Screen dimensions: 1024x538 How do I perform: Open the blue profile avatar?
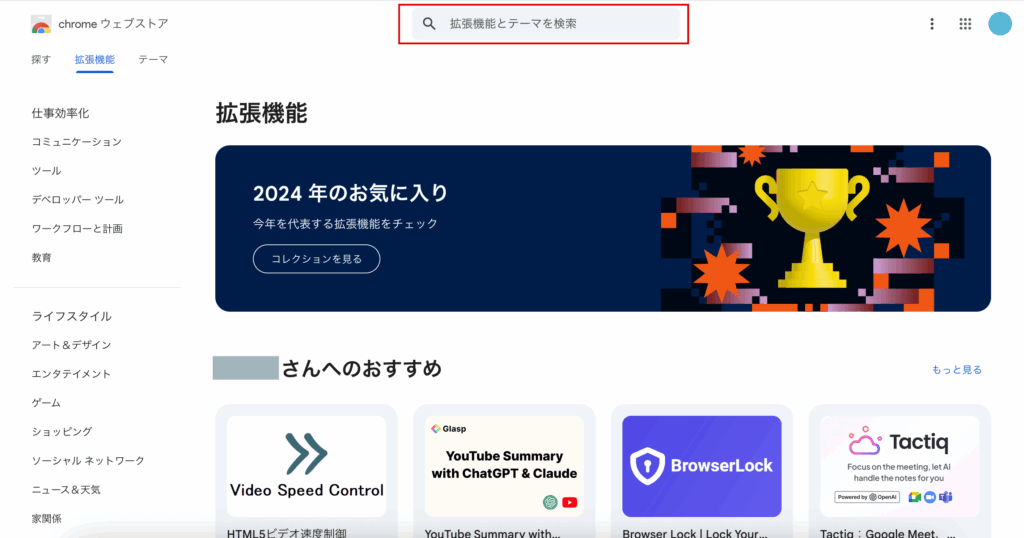click(x=1000, y=24)
